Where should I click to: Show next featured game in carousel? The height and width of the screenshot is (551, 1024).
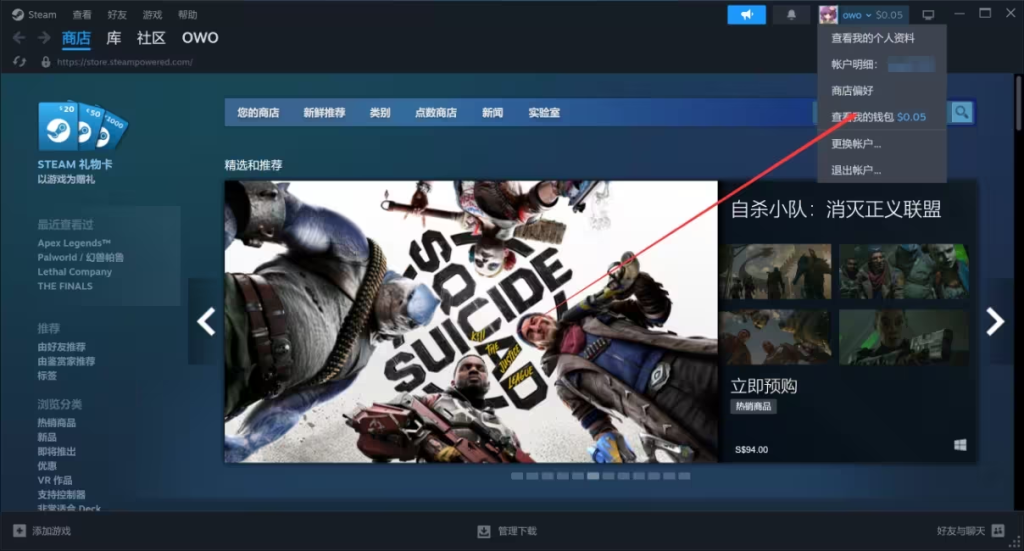(995, 321)
